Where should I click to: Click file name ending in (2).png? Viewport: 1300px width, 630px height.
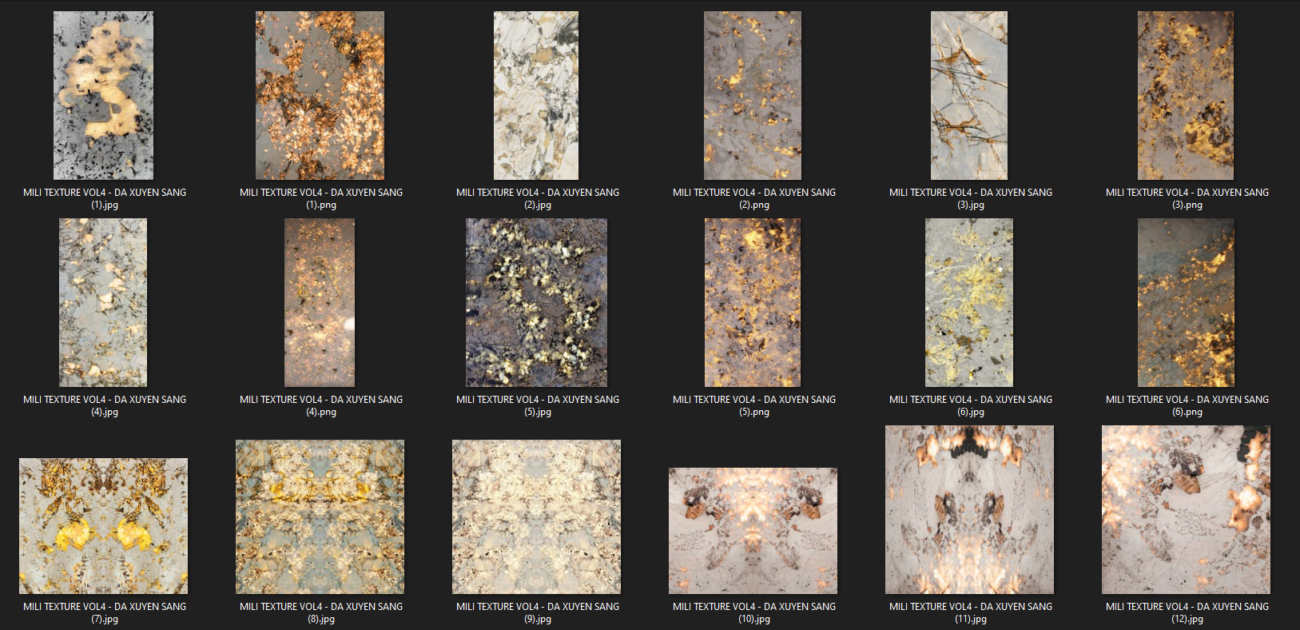(754, 198)
